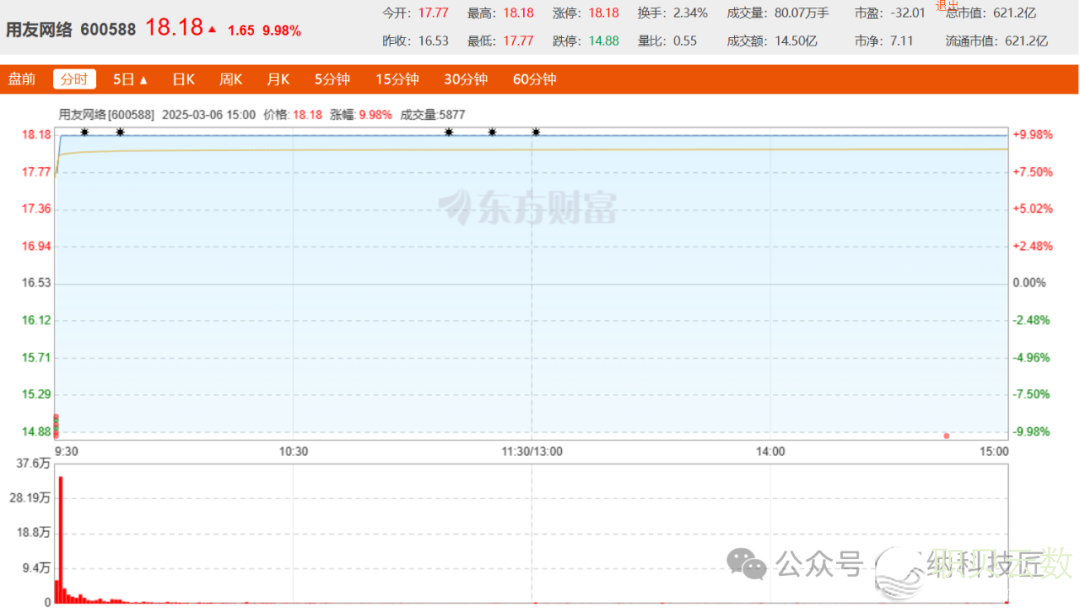Click the 总市值 value 621.2亿
1080x608 pixels.
tap(1015, 13)
